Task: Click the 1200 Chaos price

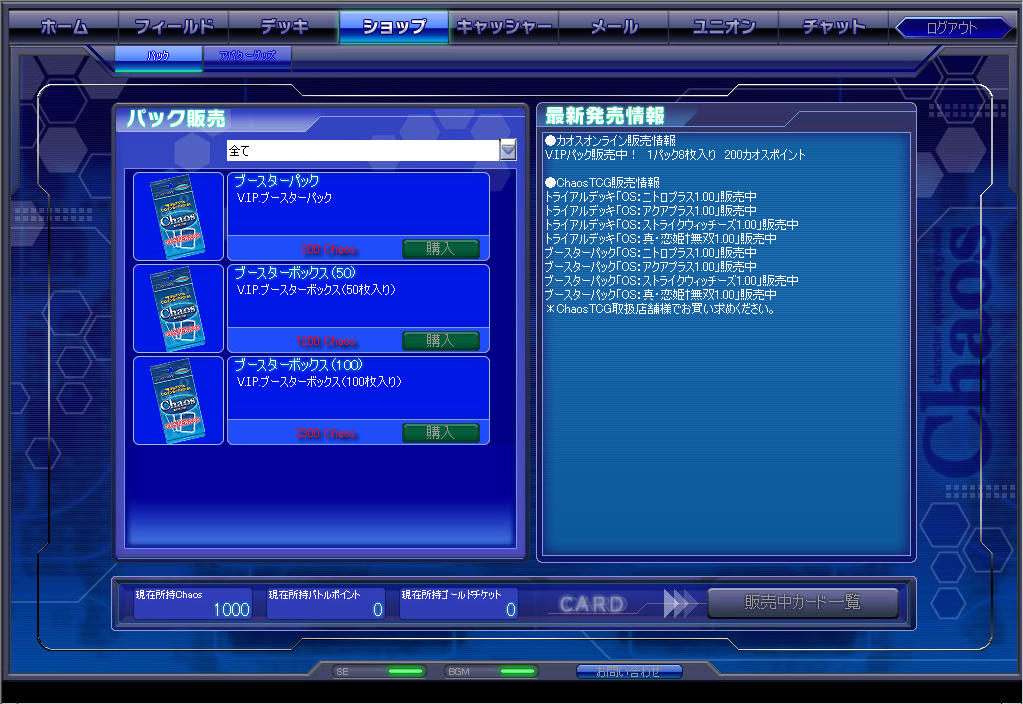Action: (x=325, y=341)
